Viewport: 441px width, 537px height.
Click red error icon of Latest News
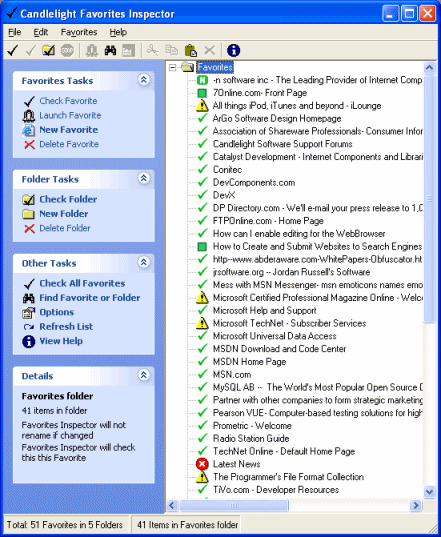202,464
